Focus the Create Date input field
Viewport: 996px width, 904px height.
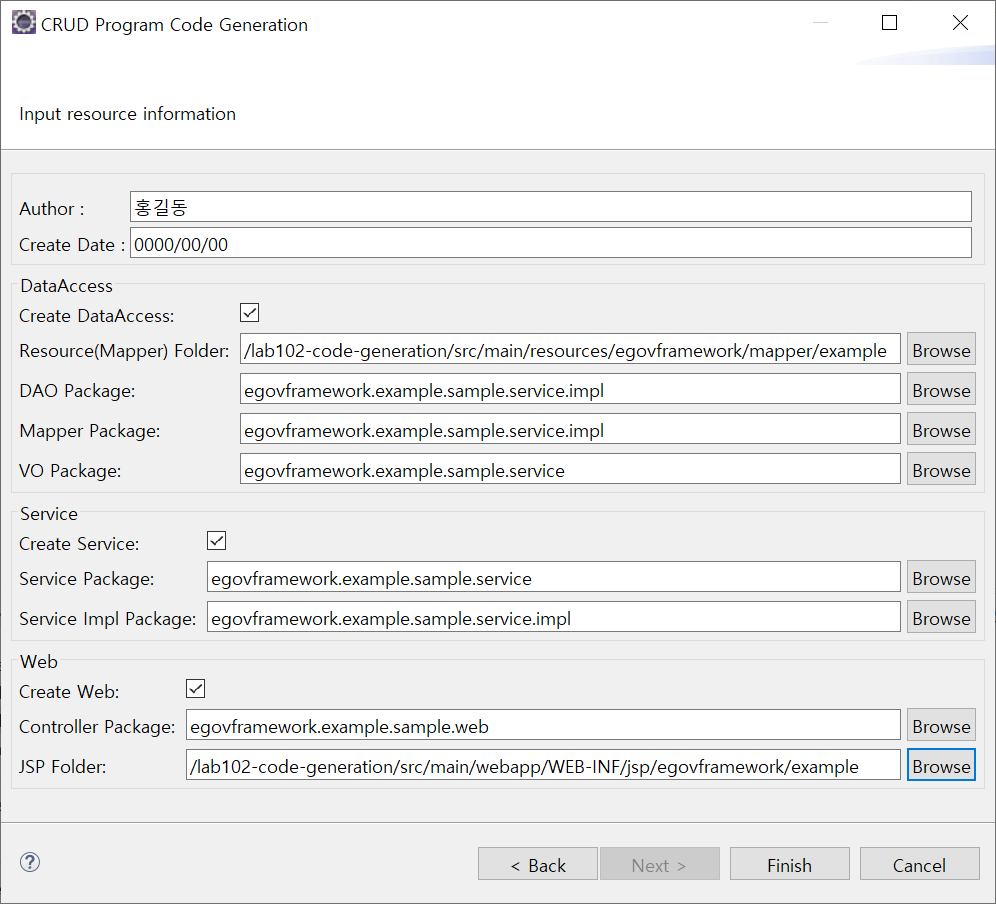pyautogui.click(x=550, y=243)
